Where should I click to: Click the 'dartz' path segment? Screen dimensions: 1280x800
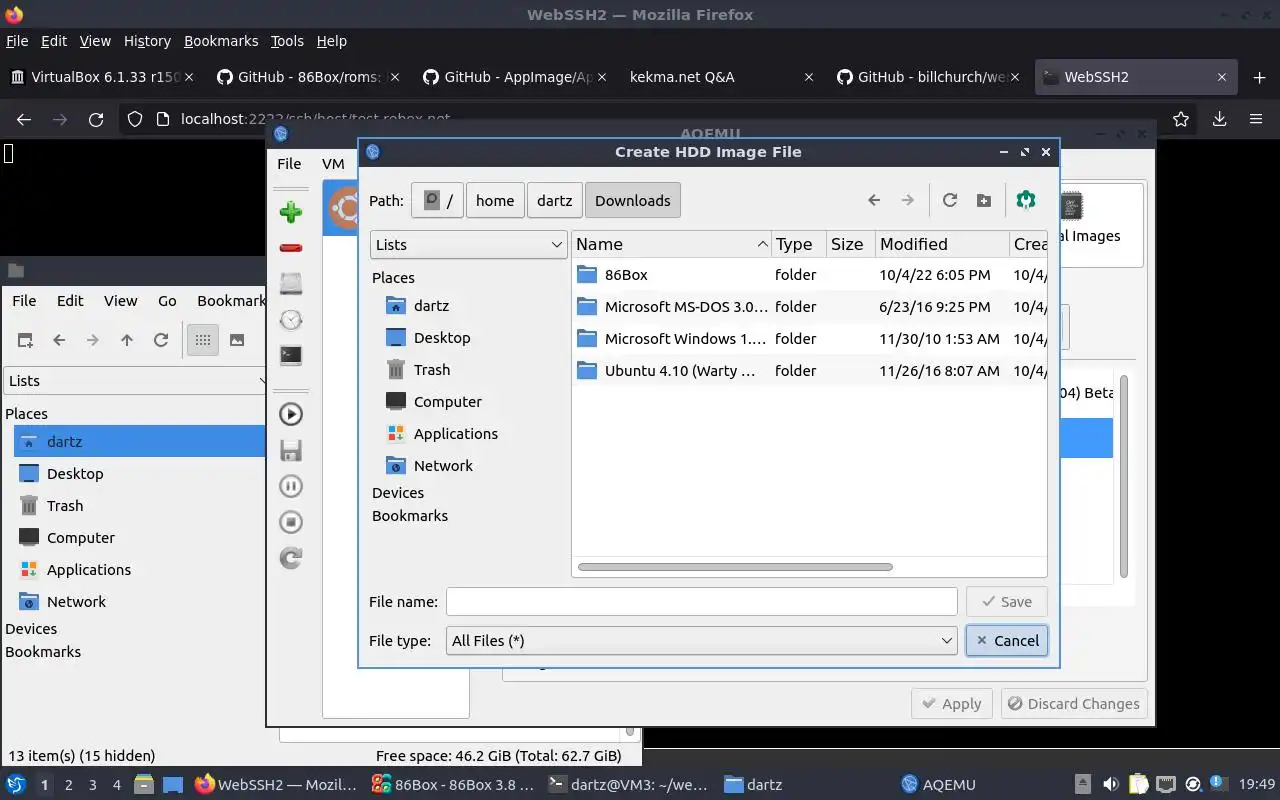click(554, 200)
